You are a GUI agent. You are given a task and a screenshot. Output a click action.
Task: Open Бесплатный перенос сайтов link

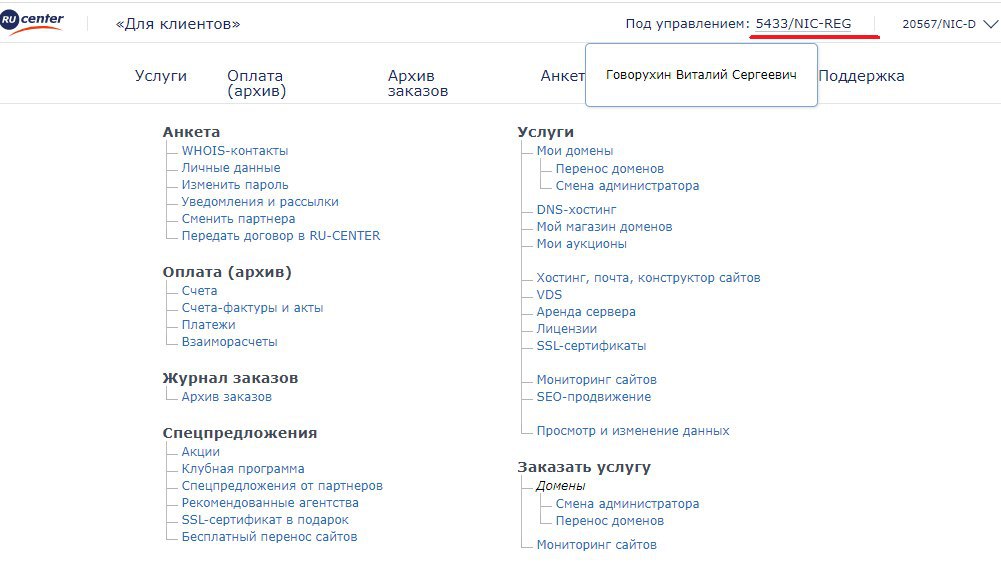click(269, 537)
